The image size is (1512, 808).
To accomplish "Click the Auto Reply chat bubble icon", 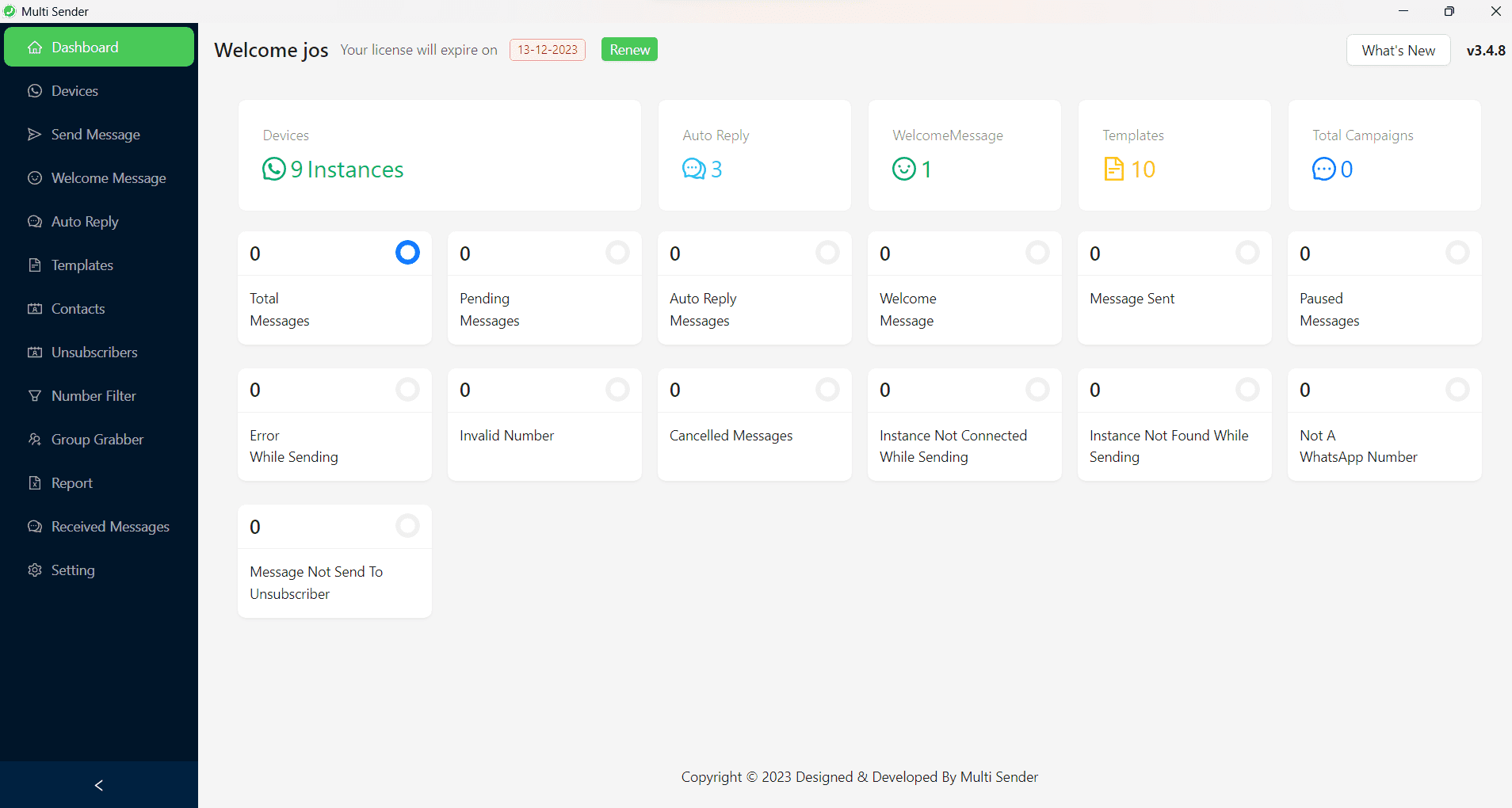I will pyautogui.click(x=35, y=221).
